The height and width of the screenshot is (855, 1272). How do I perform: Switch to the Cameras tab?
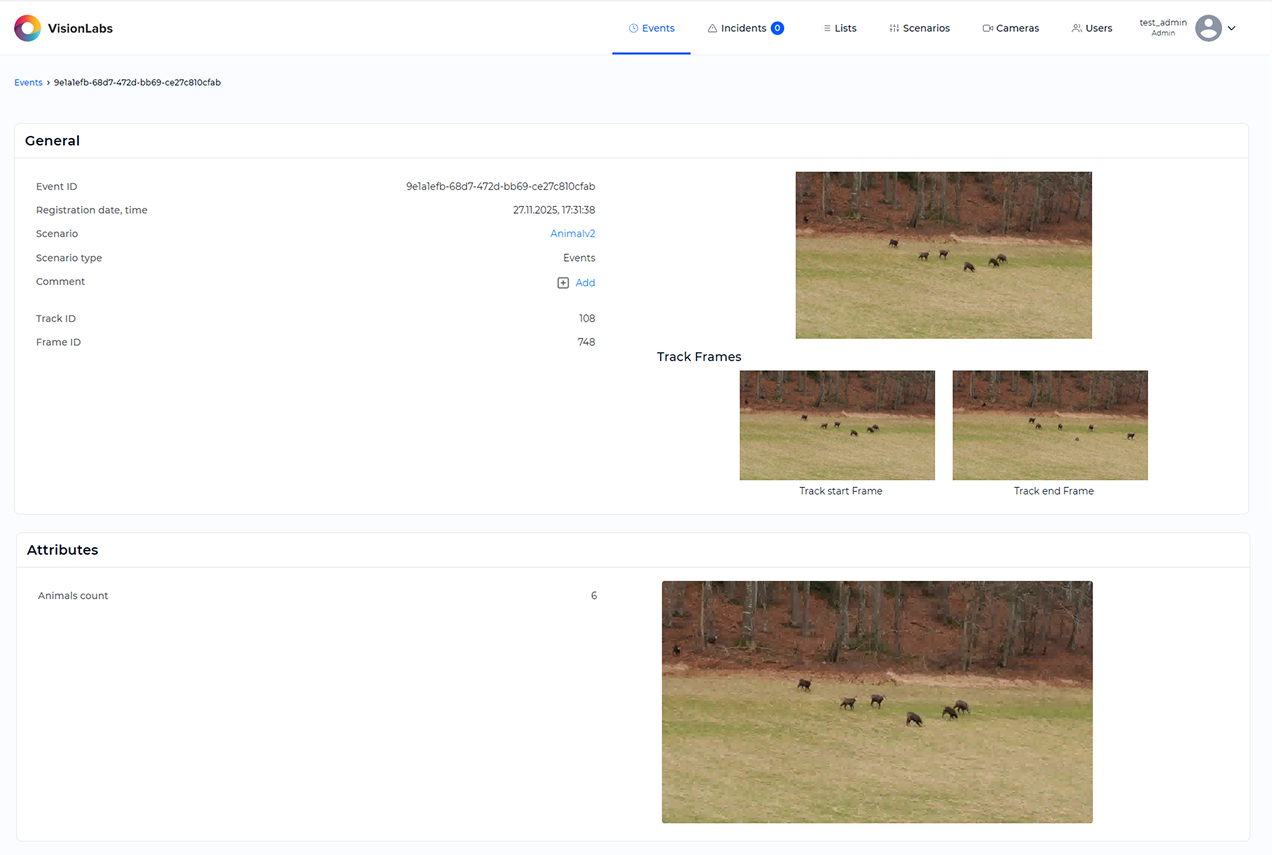(1010, 27)
